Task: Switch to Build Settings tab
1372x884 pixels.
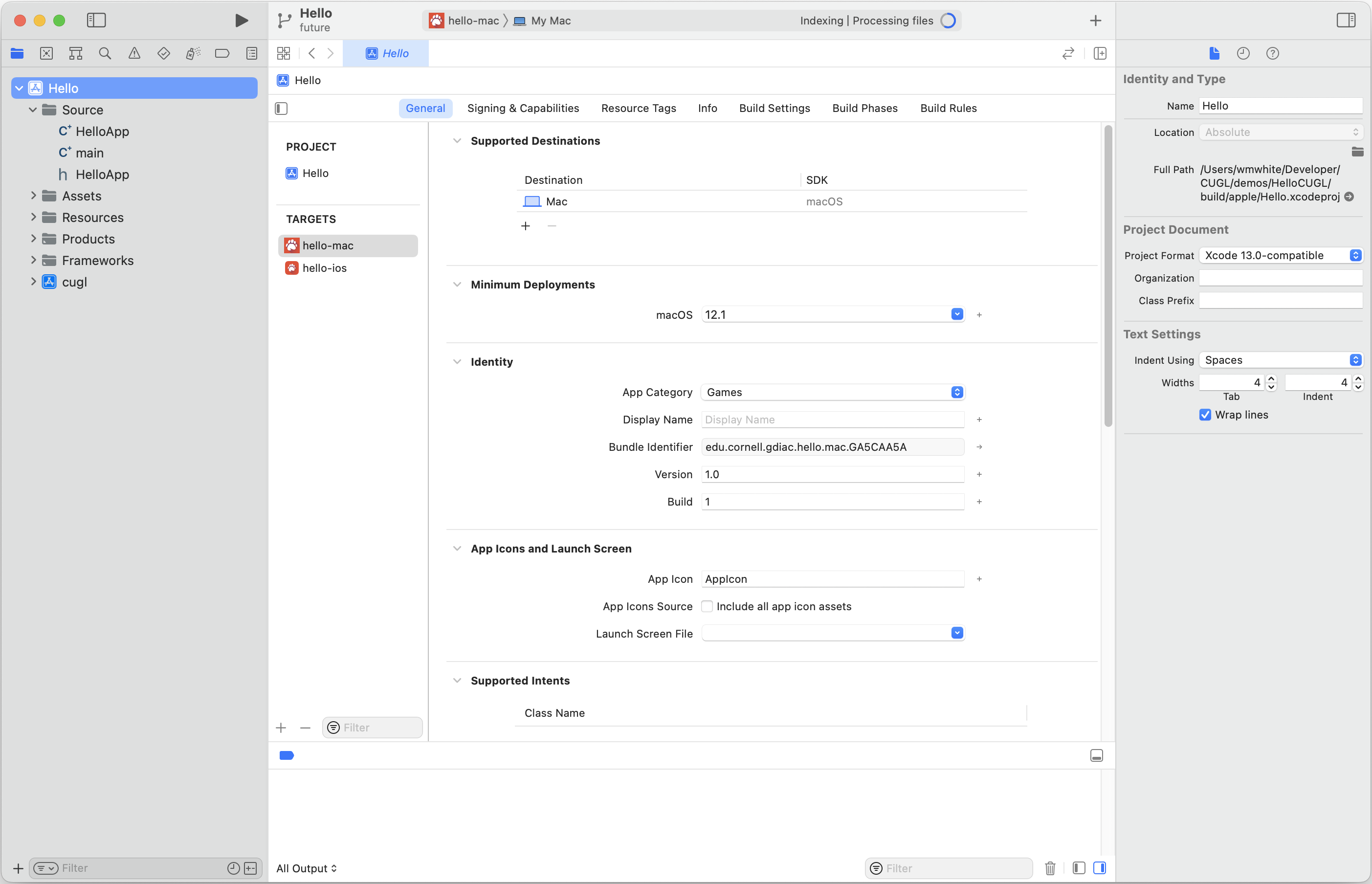Action: point(774,108)
